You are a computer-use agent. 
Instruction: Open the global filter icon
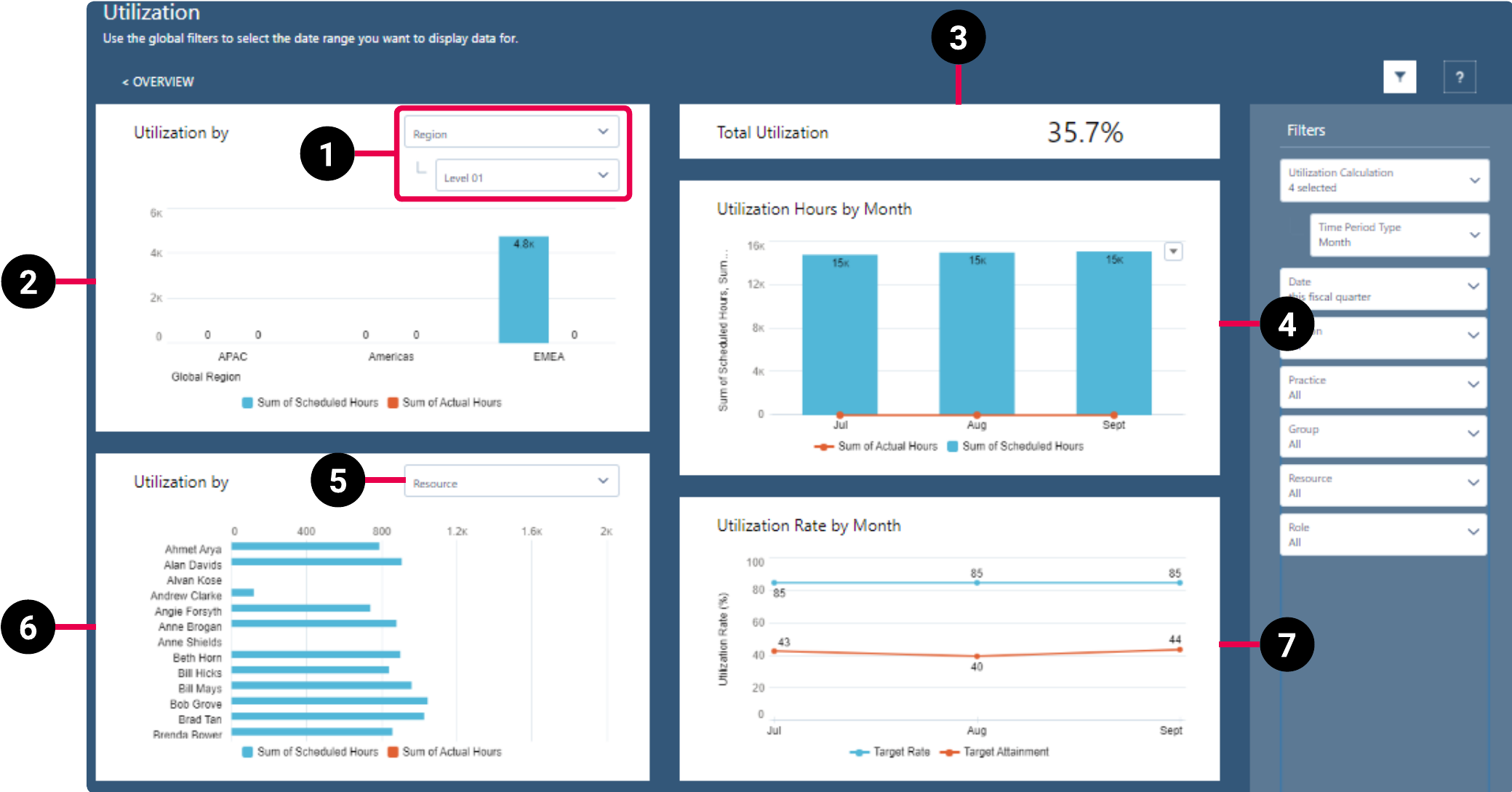(1400, 76)
